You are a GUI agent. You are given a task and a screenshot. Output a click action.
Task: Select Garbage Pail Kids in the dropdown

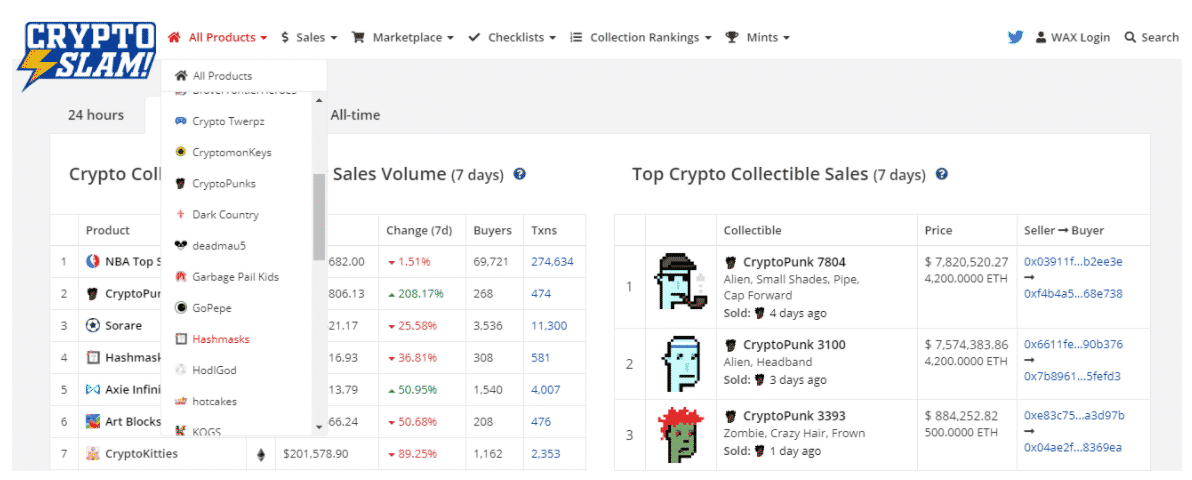point(236,277)
